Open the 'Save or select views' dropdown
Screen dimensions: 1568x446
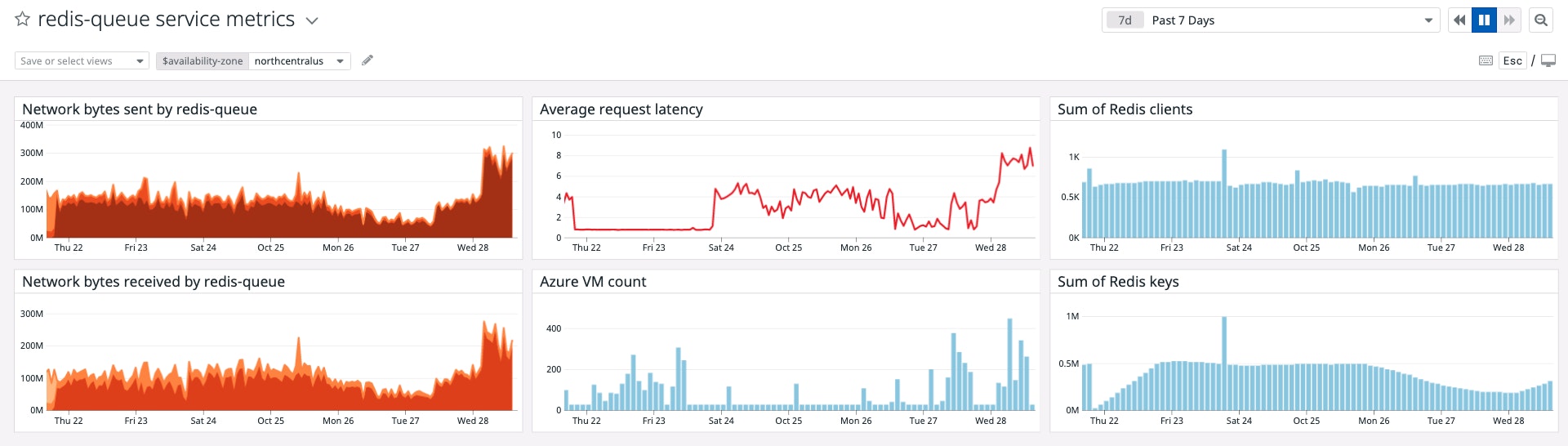click(x=82, y=61)
